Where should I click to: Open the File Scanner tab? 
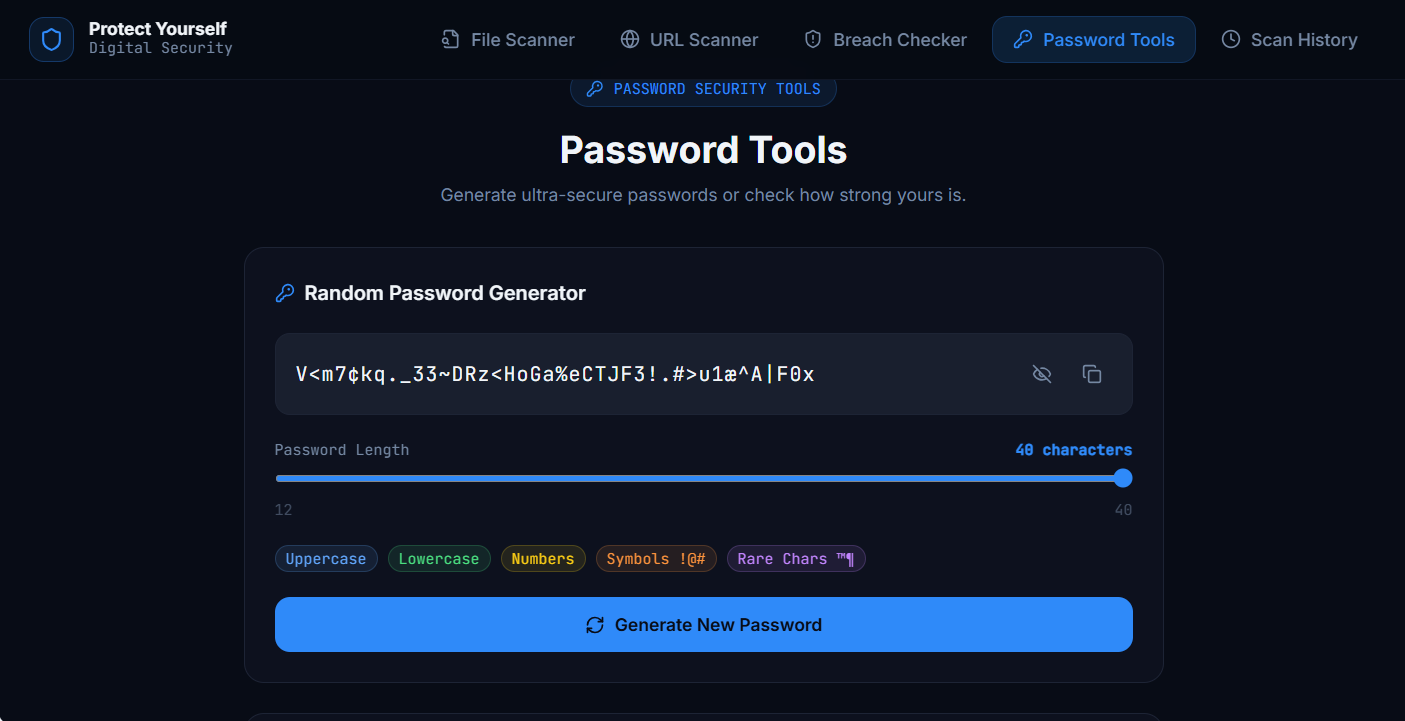click(508, 40)
